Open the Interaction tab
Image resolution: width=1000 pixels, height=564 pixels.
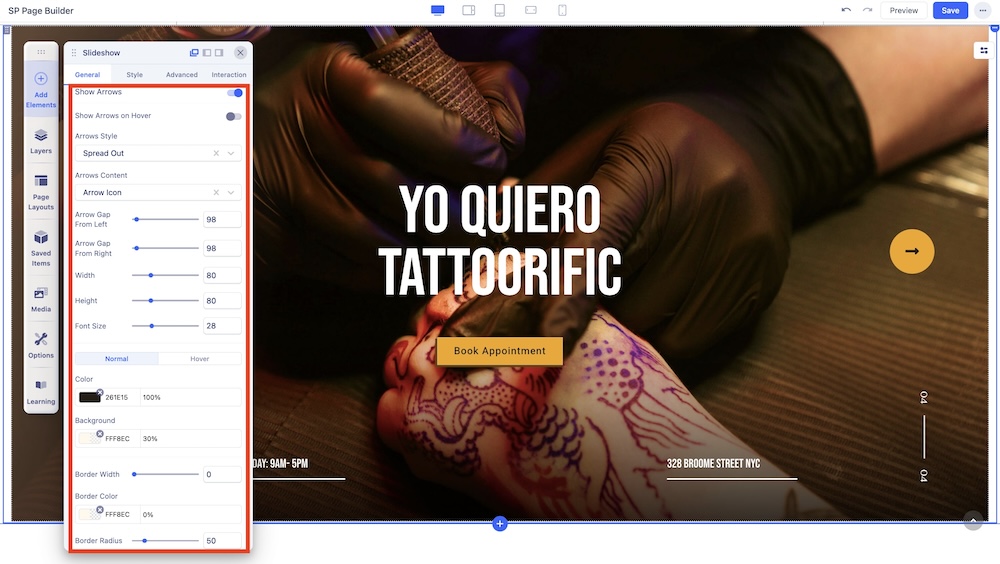229,75
